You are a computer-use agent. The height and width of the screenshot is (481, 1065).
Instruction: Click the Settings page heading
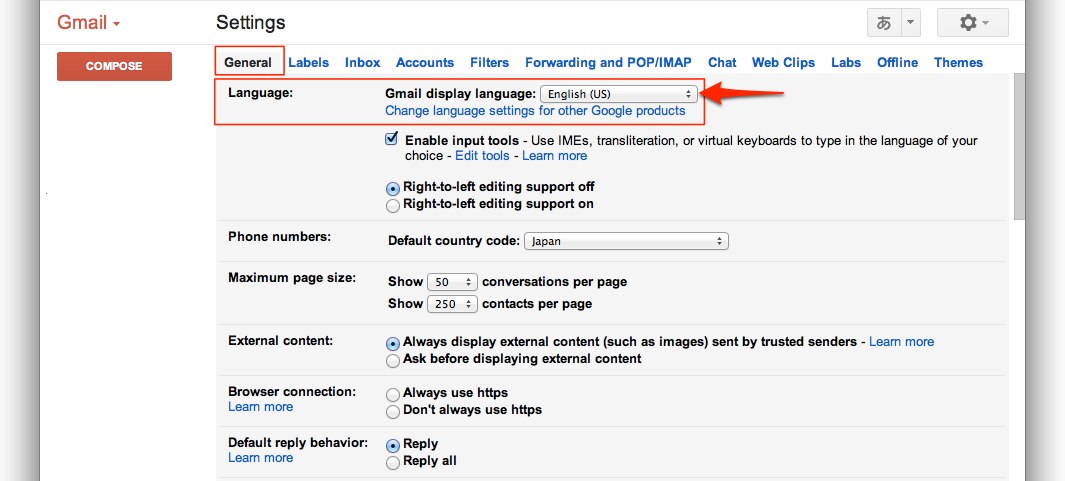251,22
